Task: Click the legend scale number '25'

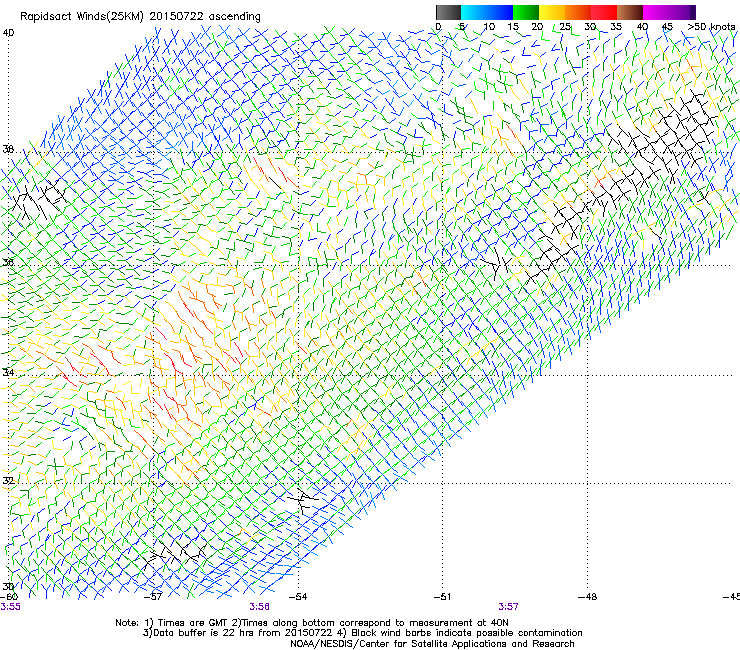Action: pos(565,27)
